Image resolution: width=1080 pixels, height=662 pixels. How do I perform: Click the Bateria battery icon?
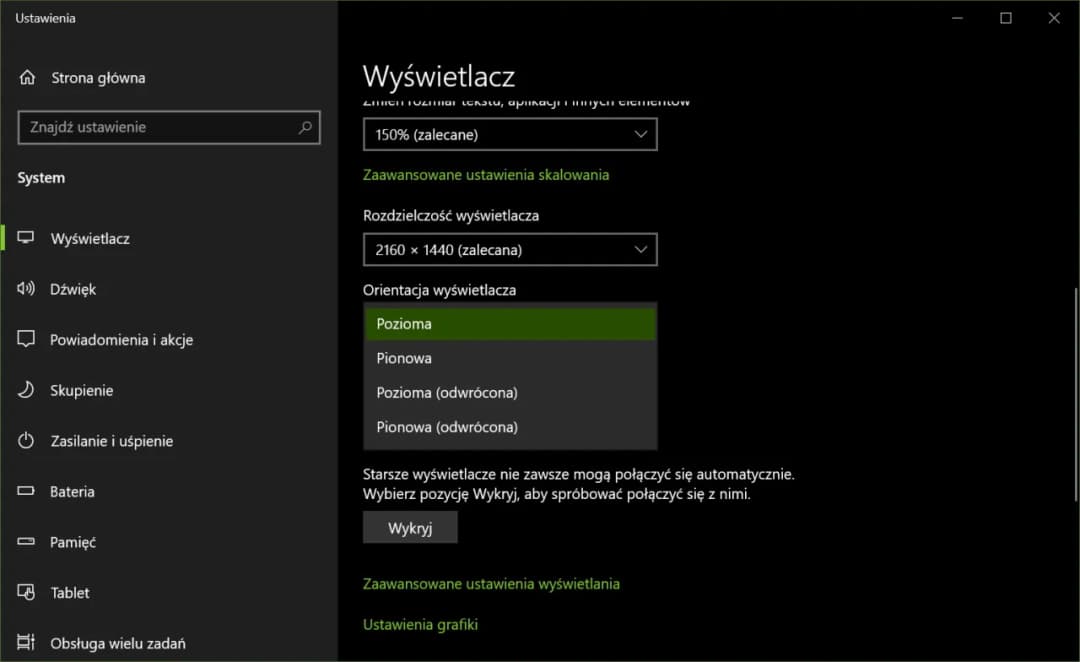point(25,491)
